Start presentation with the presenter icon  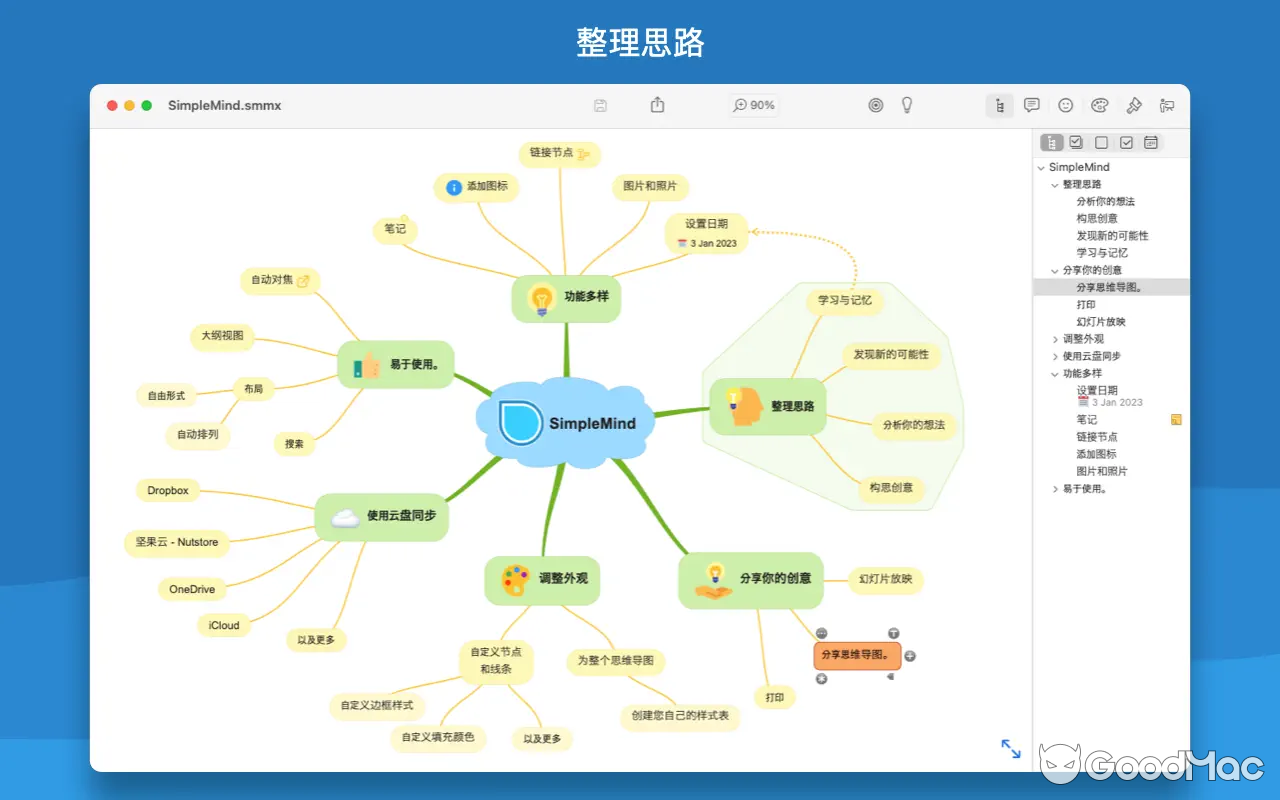pyautogui.click(x=1167, y=105)
